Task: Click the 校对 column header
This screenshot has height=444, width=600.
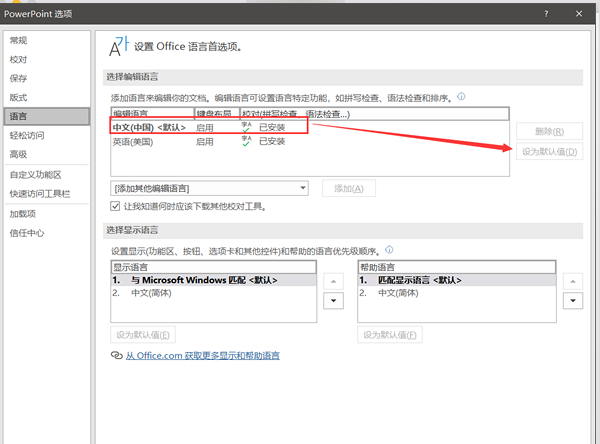Action: click(x=374, y=114)
